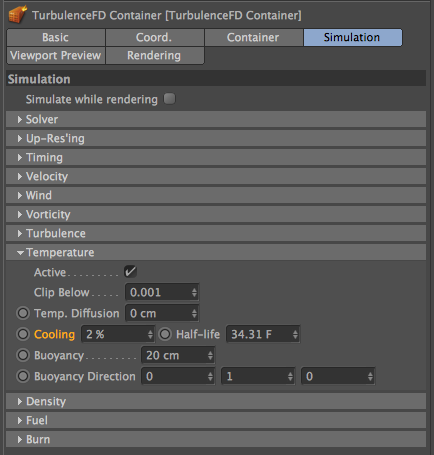The image size is (434, 455).
Task: Toggle the Half-life keyframe dot
Action: point(165,334)
